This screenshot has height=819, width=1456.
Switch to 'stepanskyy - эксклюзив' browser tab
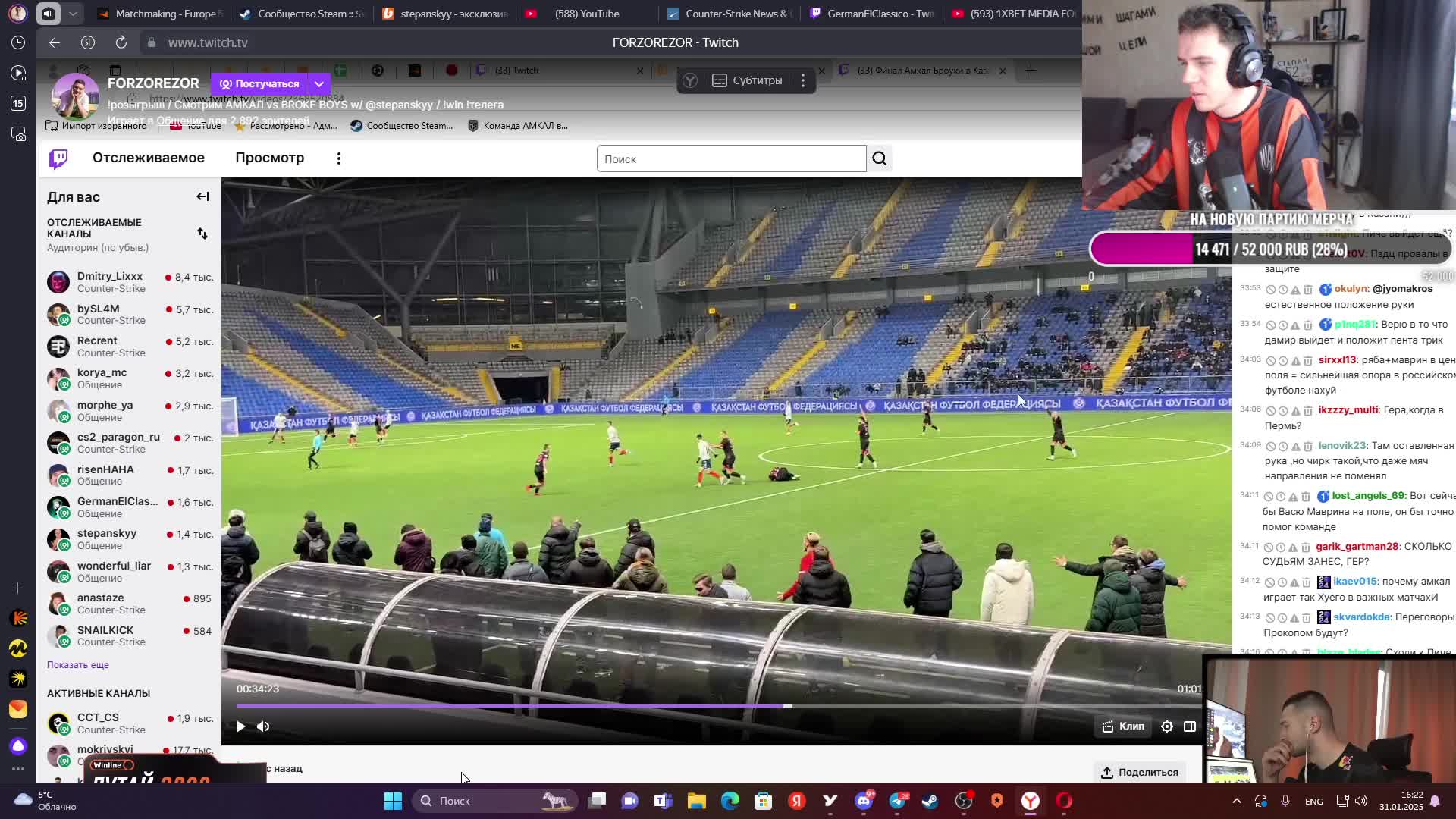445,14
